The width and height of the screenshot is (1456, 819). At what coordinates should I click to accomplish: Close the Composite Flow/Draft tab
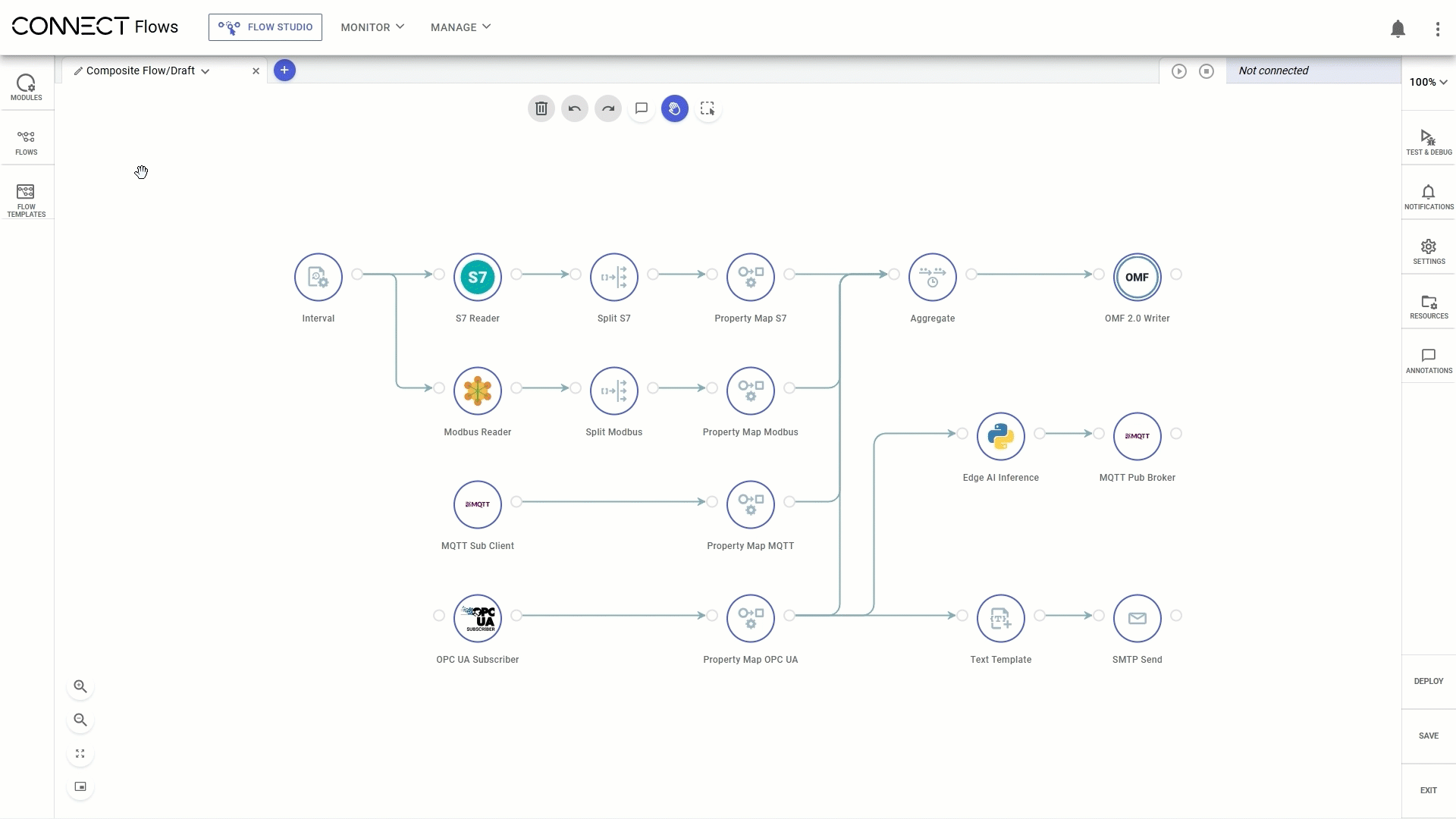(256, 71)
